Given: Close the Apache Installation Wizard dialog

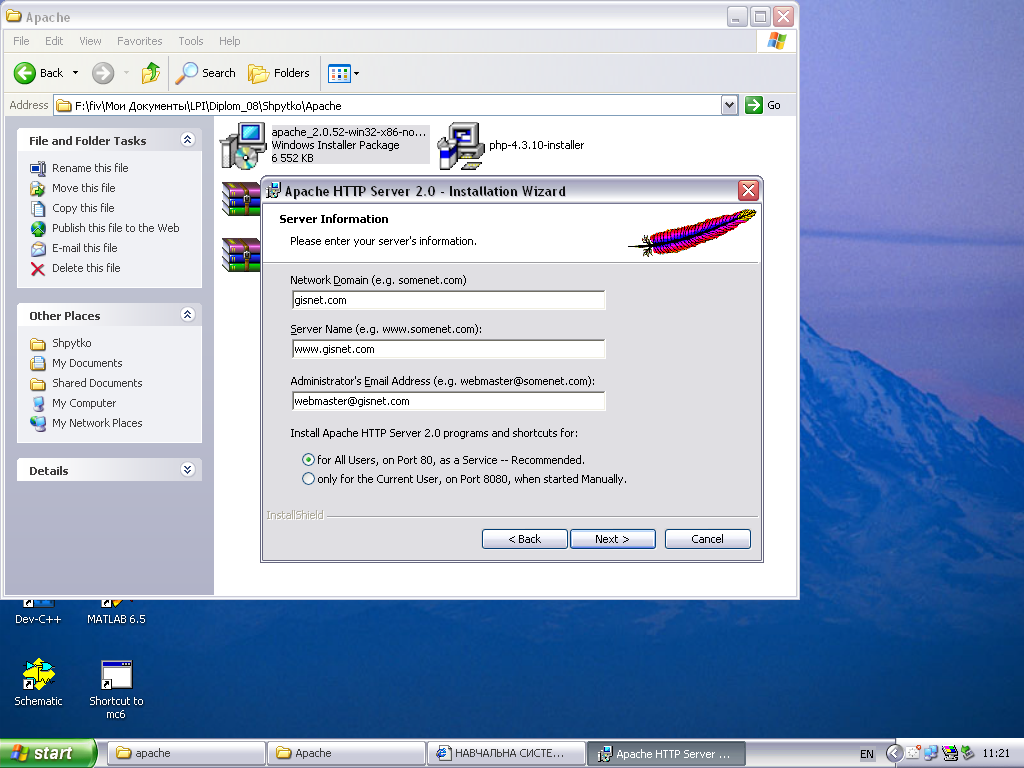Looking at the screenshot, I should pyautogui.click(x=748, y=191).
